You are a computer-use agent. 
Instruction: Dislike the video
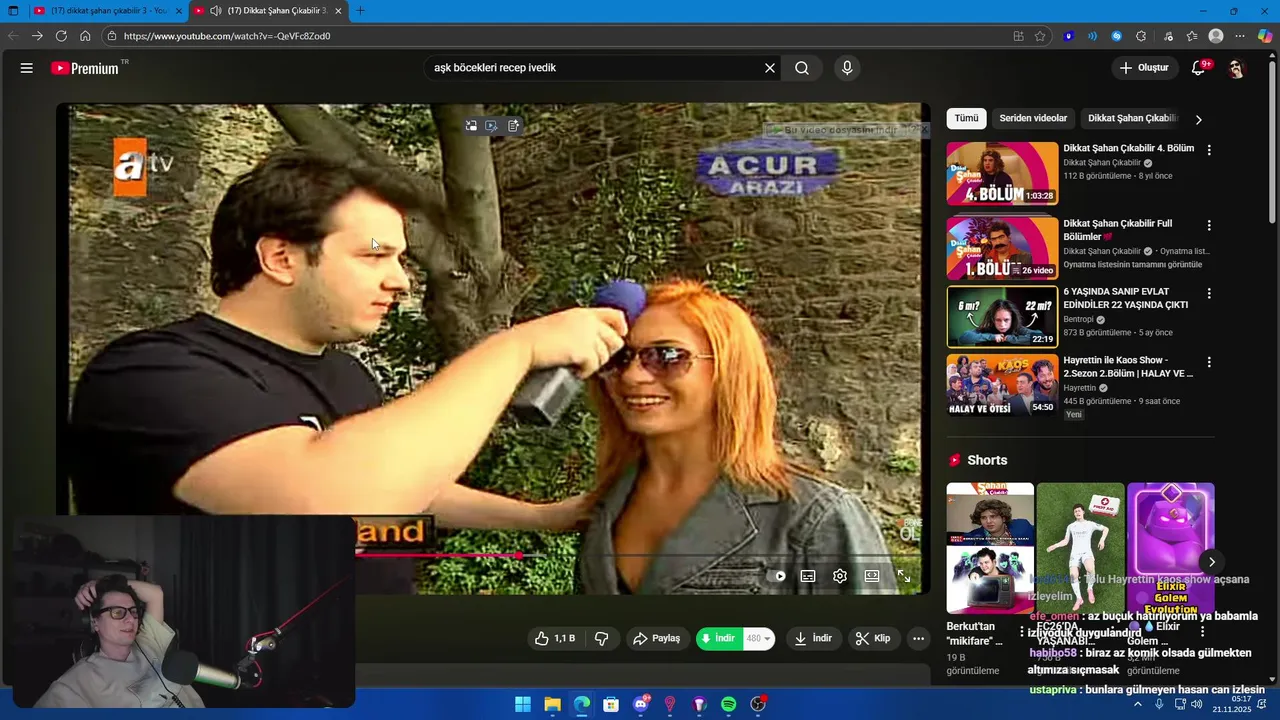click(x=602, y=638)
